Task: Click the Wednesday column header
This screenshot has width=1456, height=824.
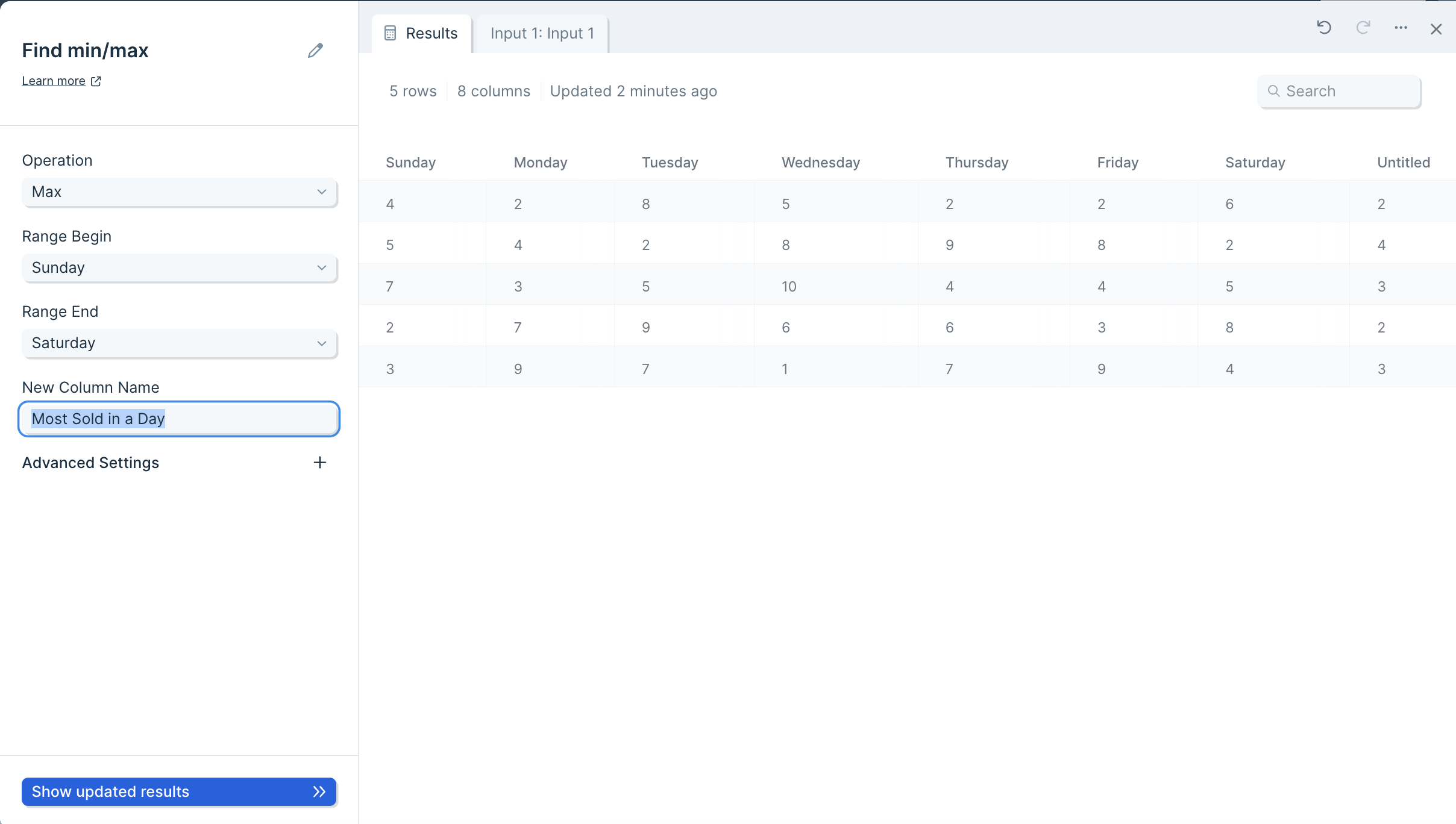Action: (821, 163)
